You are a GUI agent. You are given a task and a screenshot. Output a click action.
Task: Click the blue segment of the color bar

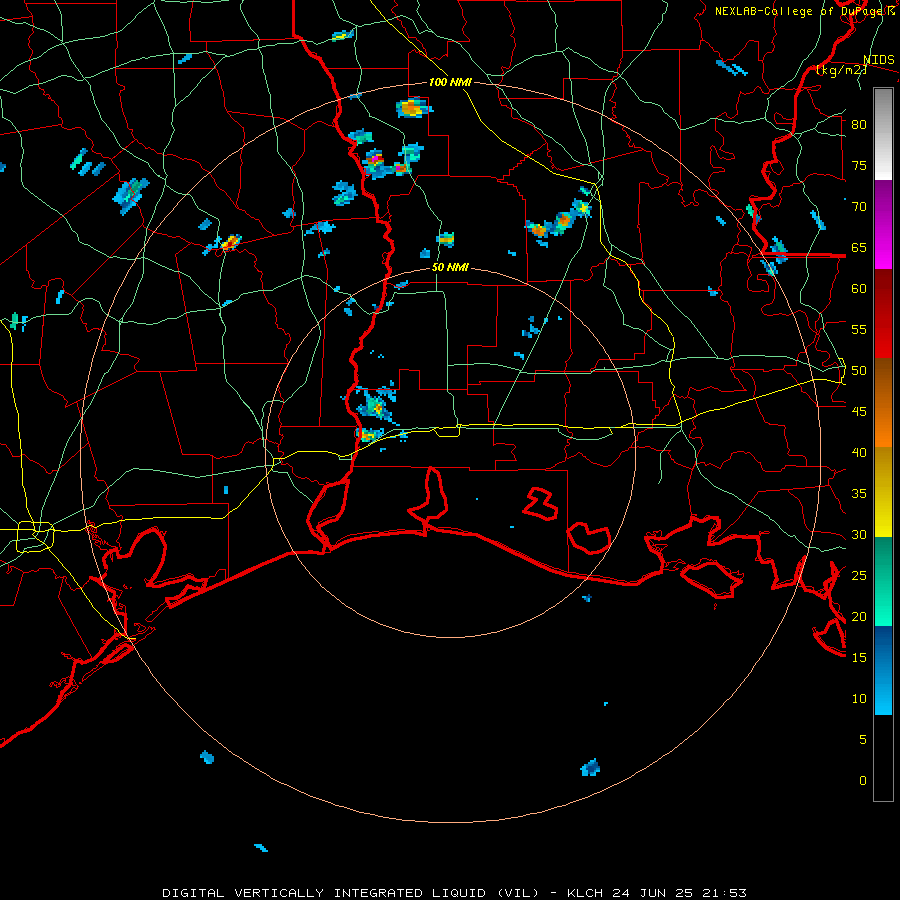pos(883,670)
